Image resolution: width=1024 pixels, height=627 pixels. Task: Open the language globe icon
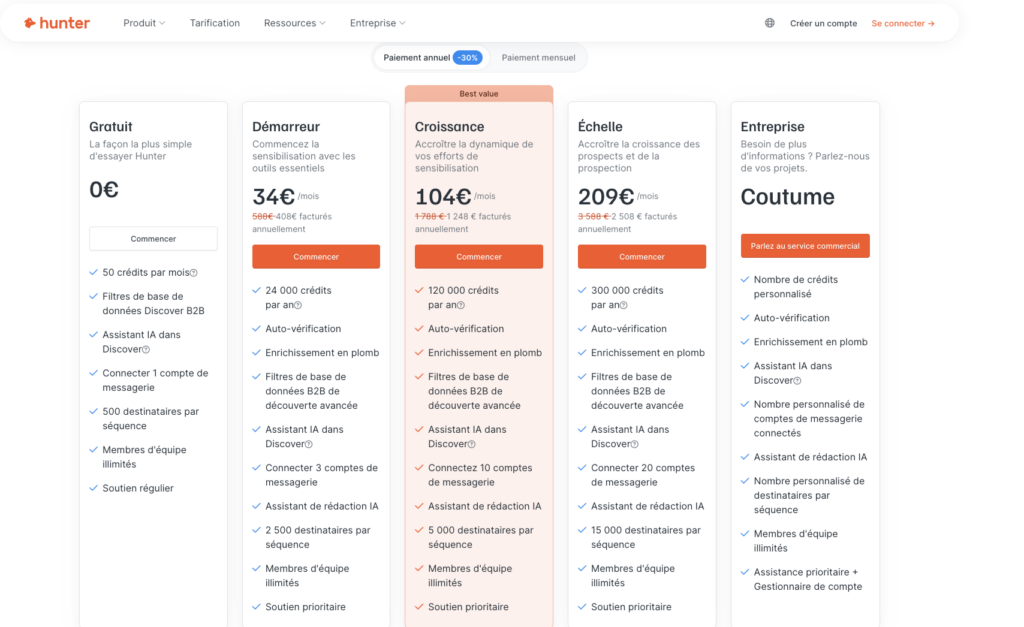769,23
